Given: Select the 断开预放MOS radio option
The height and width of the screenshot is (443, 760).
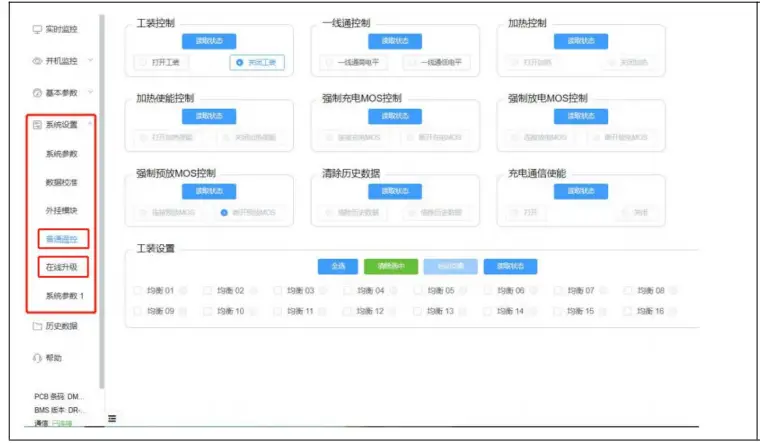Looking at the screenshot, I should (248, 213).
